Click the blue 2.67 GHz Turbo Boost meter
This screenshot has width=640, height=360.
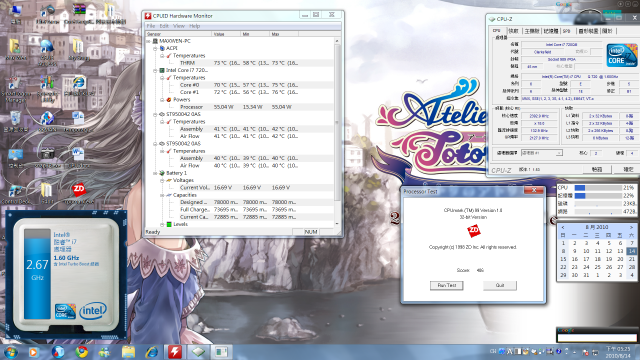[37, 274]
